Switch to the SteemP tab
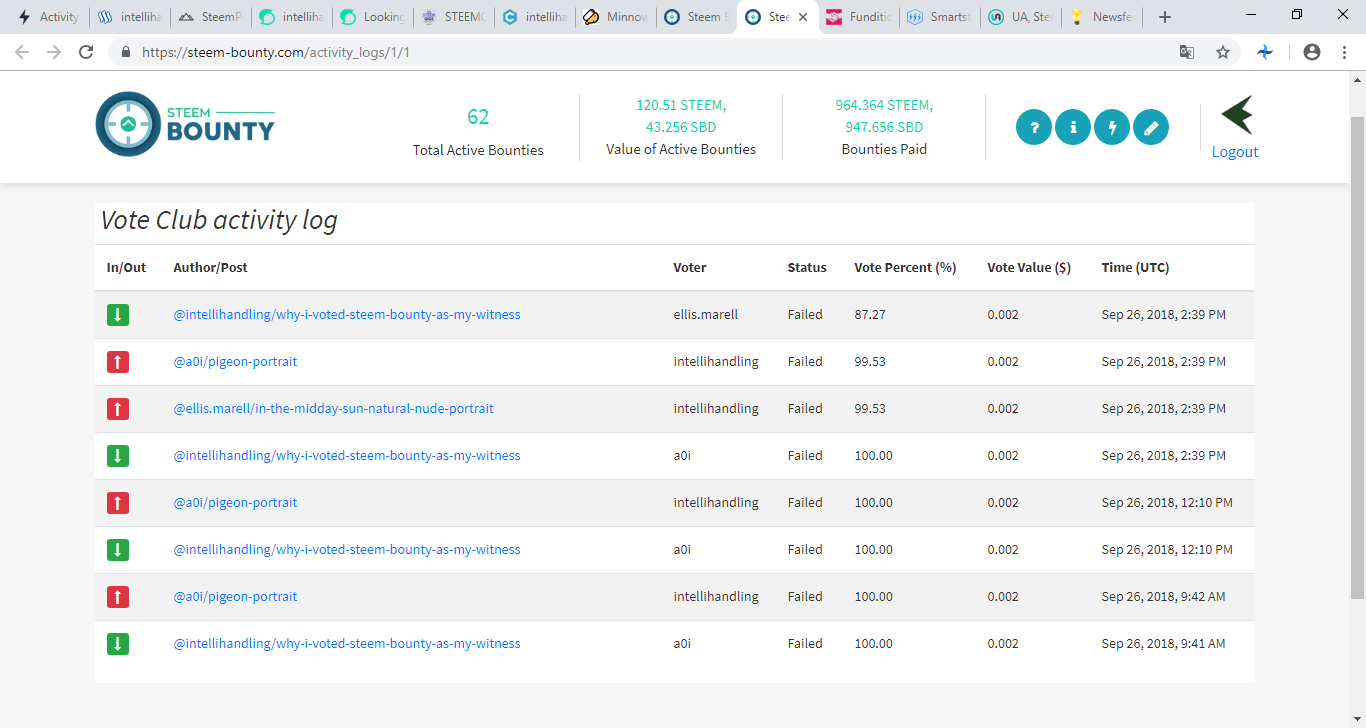Screen dimensions: 1366x728 click(x=210, y=17)
